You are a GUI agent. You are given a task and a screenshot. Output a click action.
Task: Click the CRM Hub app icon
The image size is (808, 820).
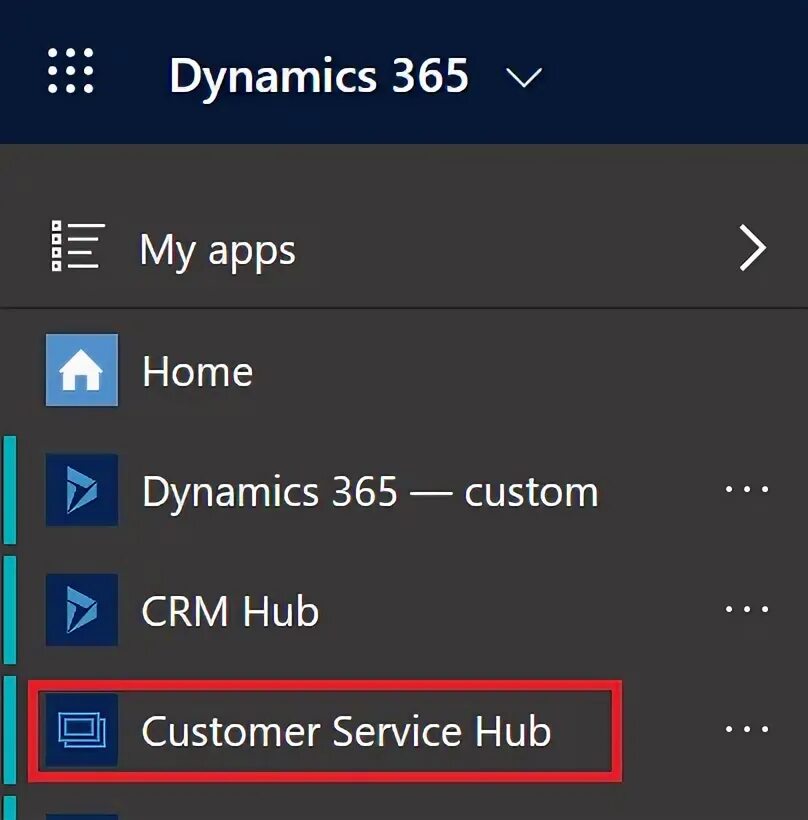[82, 610]
